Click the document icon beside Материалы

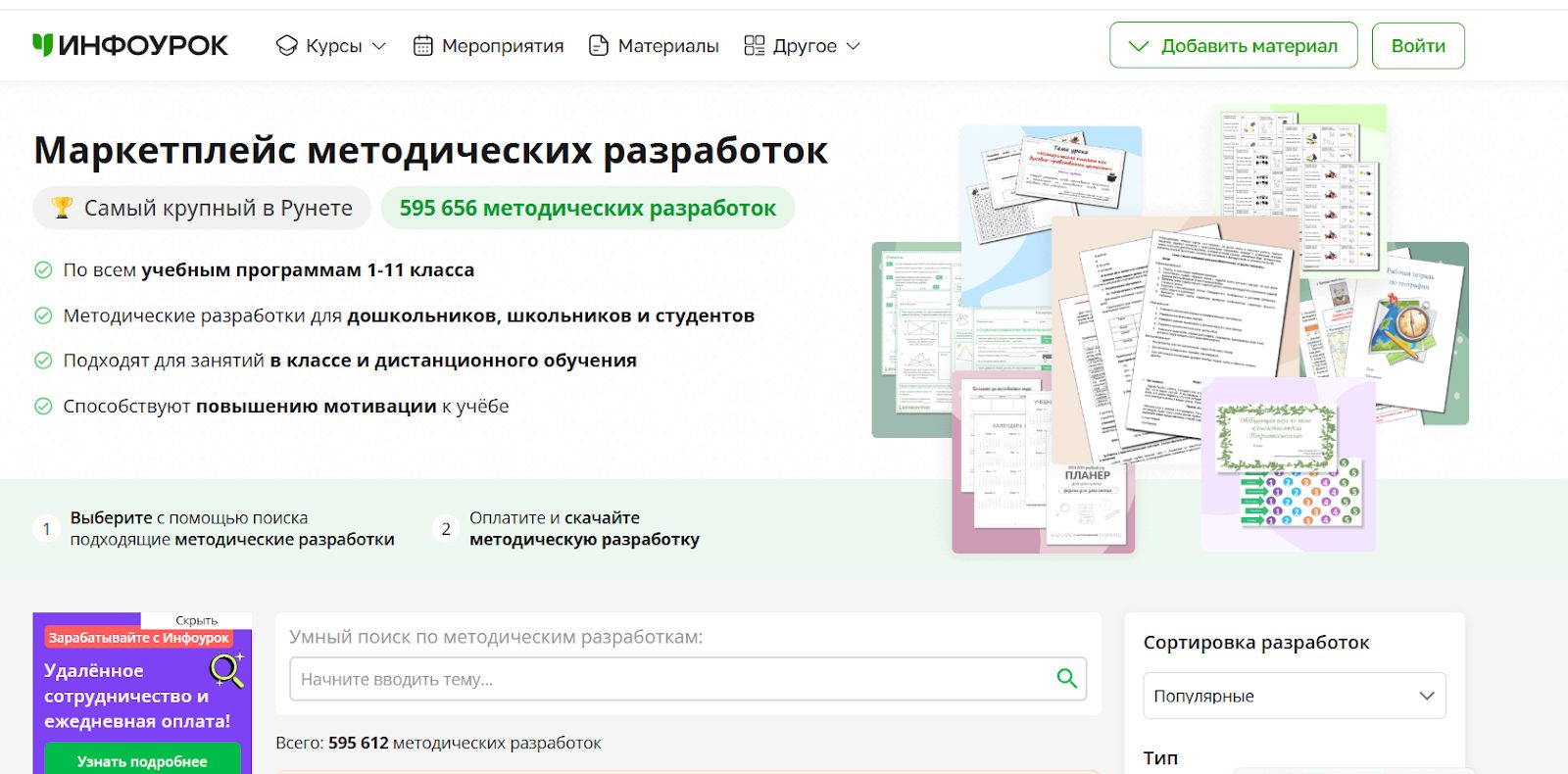pos(598,46)
